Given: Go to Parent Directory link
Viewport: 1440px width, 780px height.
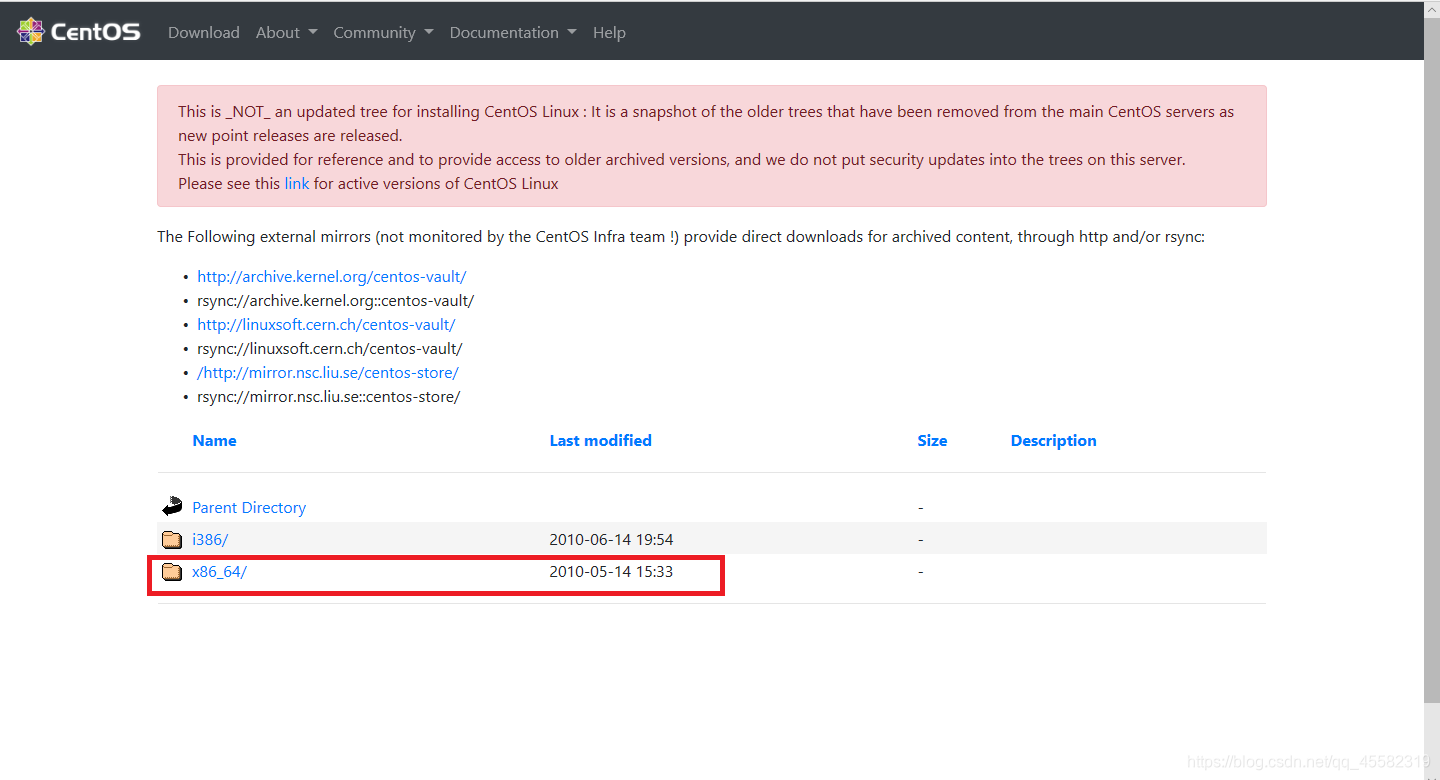Looking at the screenshot, I should 249,508.
